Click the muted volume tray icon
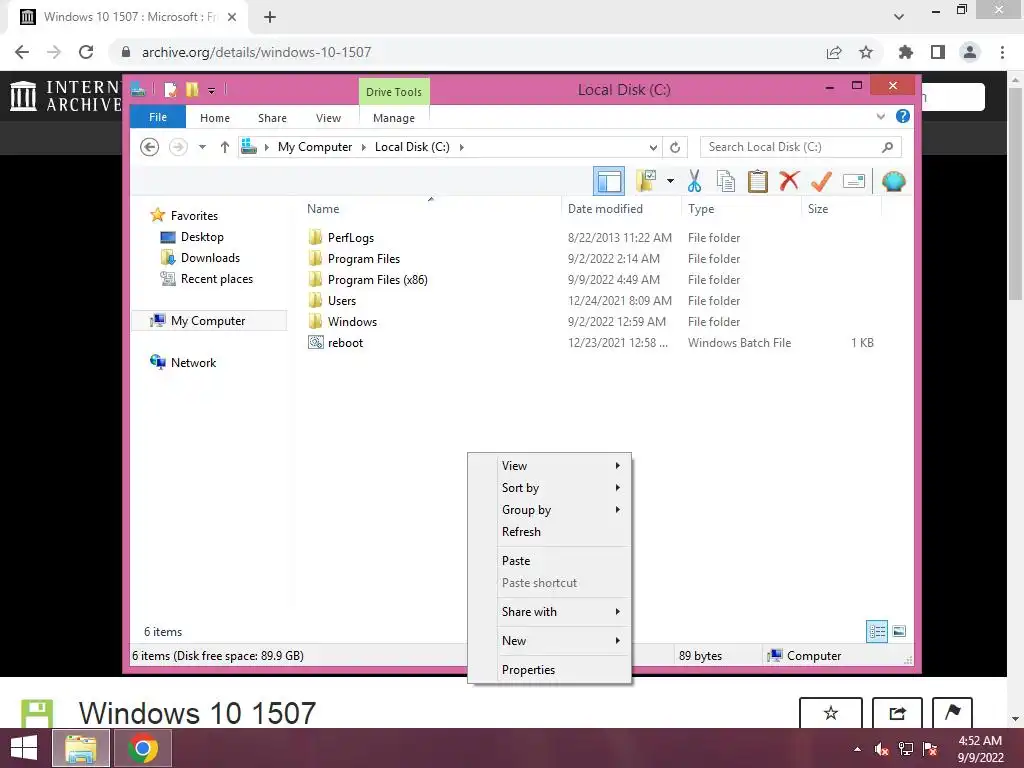Image resolution: width=1024 pixels, height=768 pixels. (x=882, y=749)
